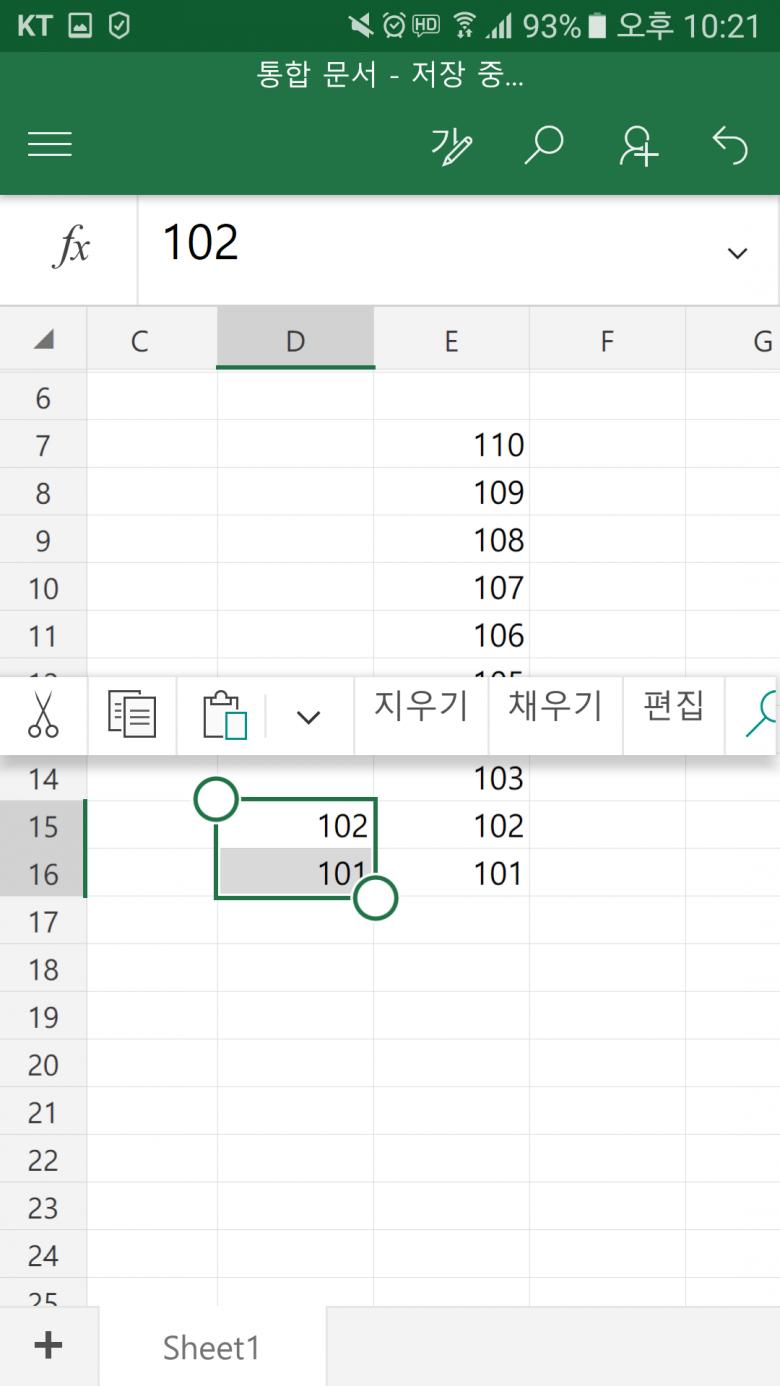
Task: Click the formula bar input showing 102
Action: [430, 244]
